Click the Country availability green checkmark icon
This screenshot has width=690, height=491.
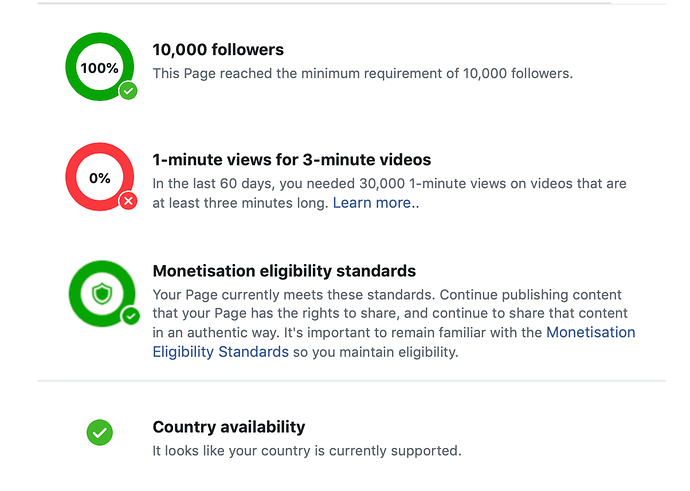[99, 432]
